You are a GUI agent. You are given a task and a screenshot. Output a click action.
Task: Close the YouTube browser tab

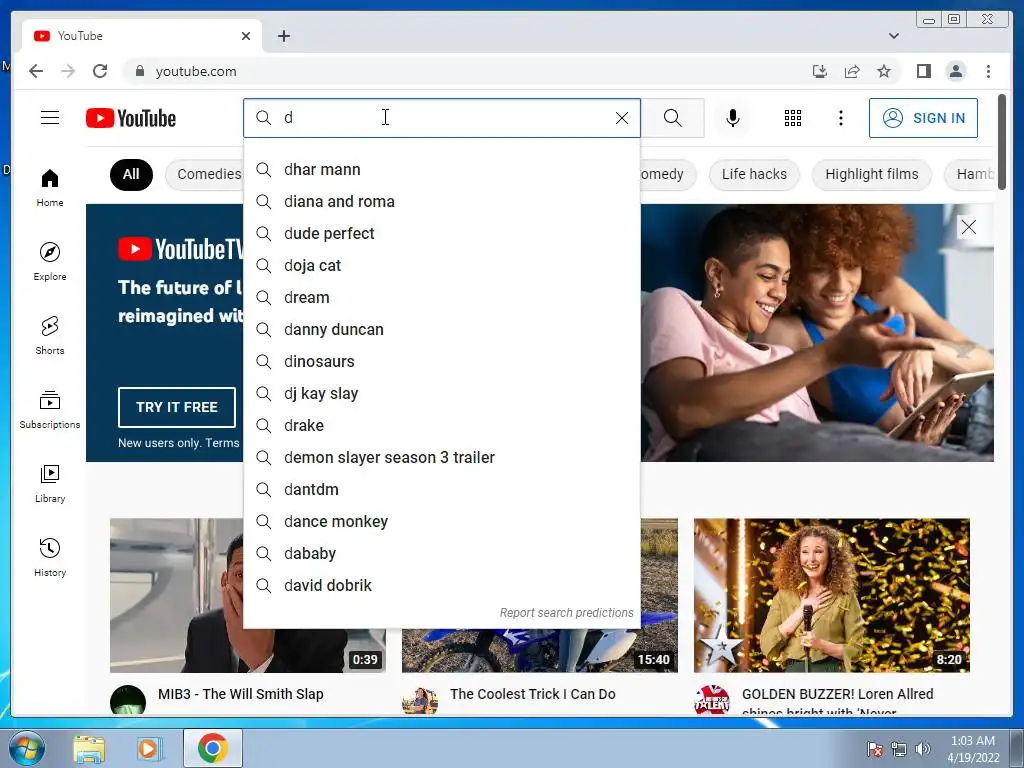coord(246,36)
